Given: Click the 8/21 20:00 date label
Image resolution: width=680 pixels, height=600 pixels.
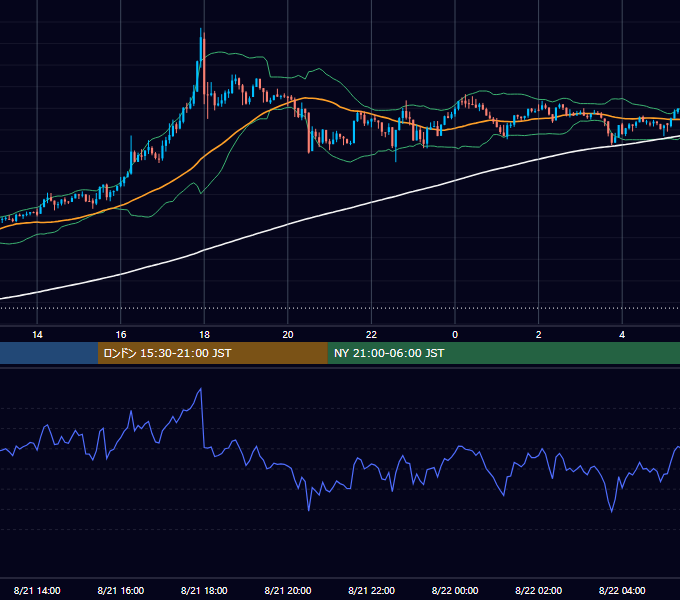Looking at the screenshot, I should coord(288,590).
